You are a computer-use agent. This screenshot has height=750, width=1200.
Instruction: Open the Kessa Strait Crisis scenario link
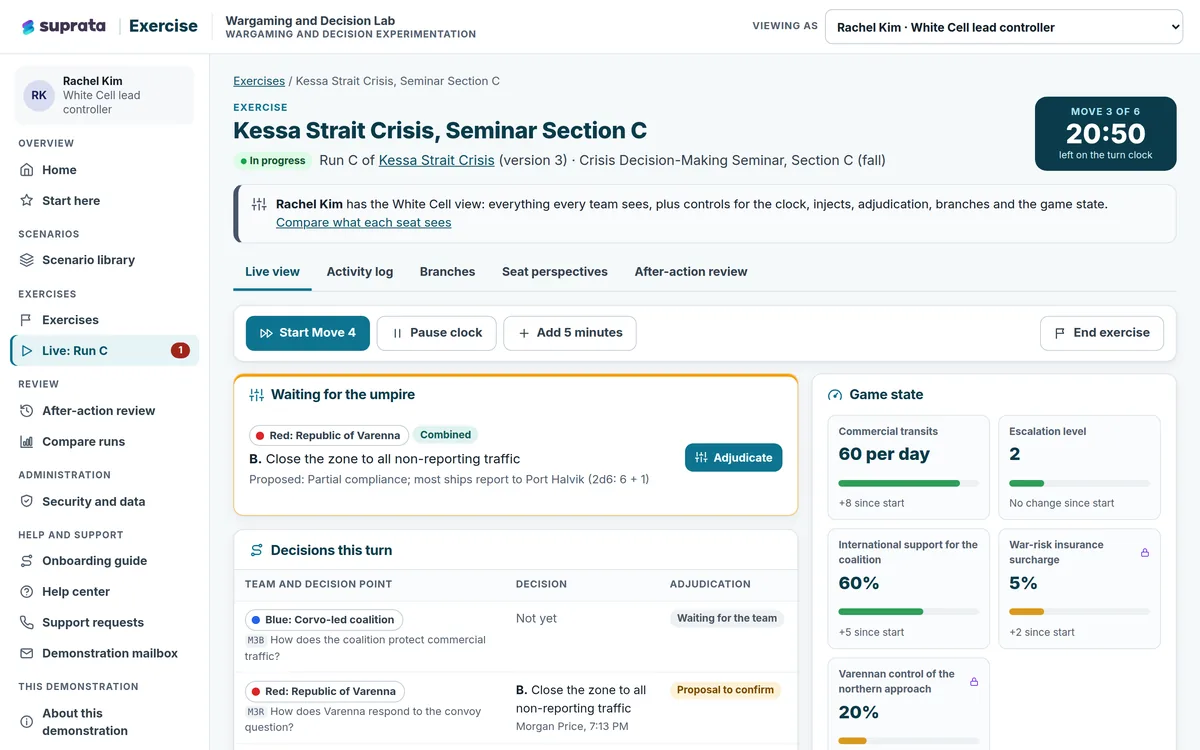437,160
